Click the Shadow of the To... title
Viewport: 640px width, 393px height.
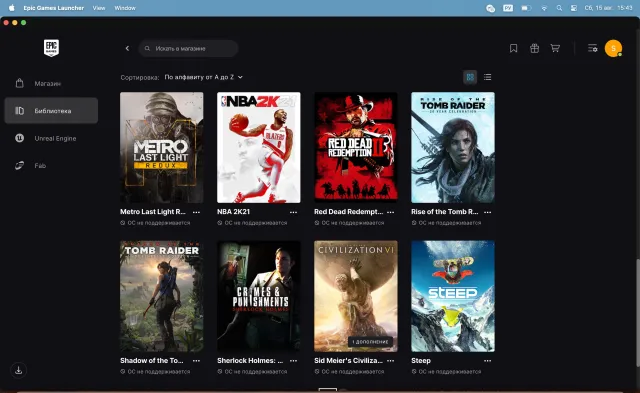(152, 360)
